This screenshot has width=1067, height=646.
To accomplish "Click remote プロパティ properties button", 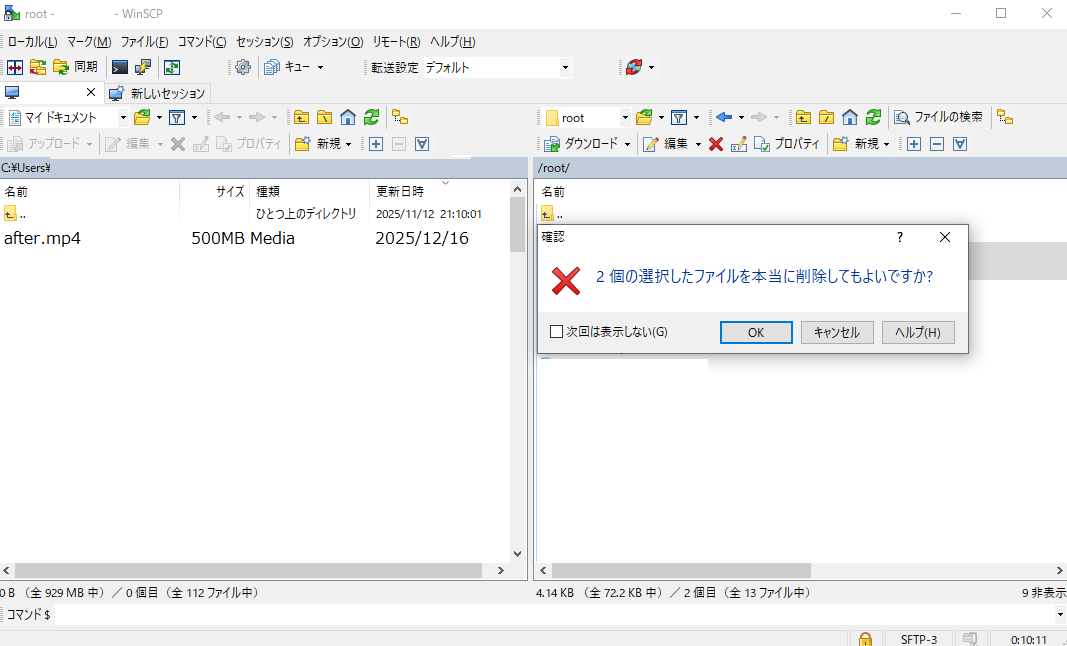I will click(x=787, y=144).
